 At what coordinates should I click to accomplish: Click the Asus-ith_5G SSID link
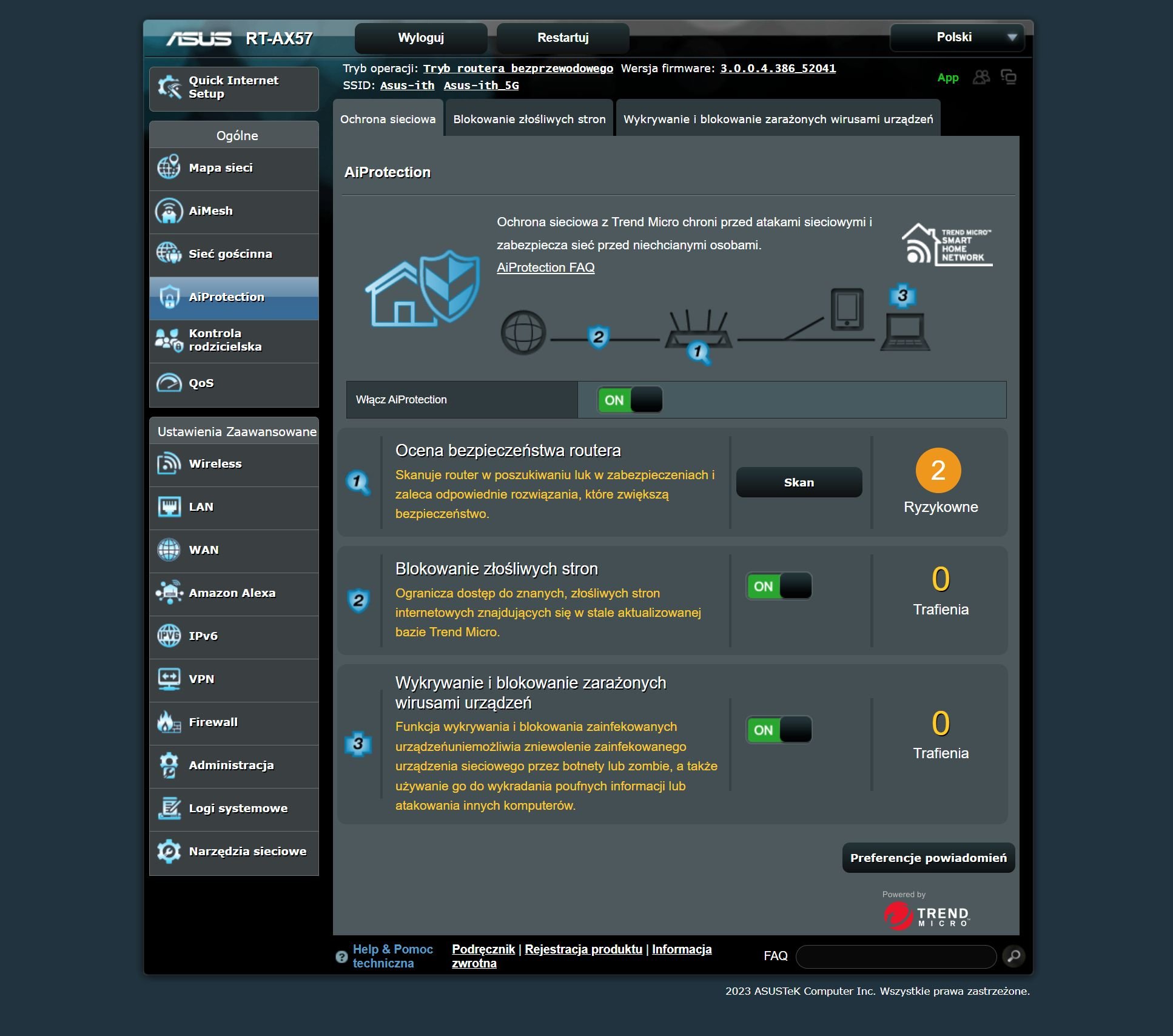[481, 86]
